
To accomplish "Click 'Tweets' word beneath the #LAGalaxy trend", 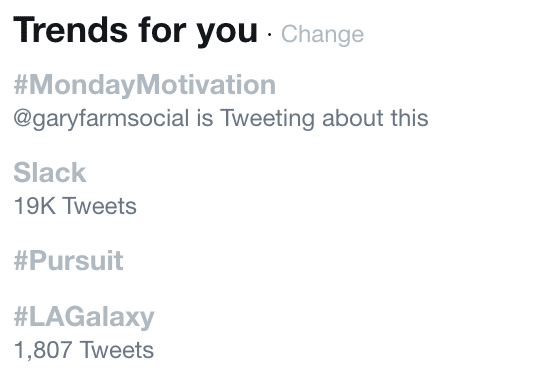I will point(117,350).
